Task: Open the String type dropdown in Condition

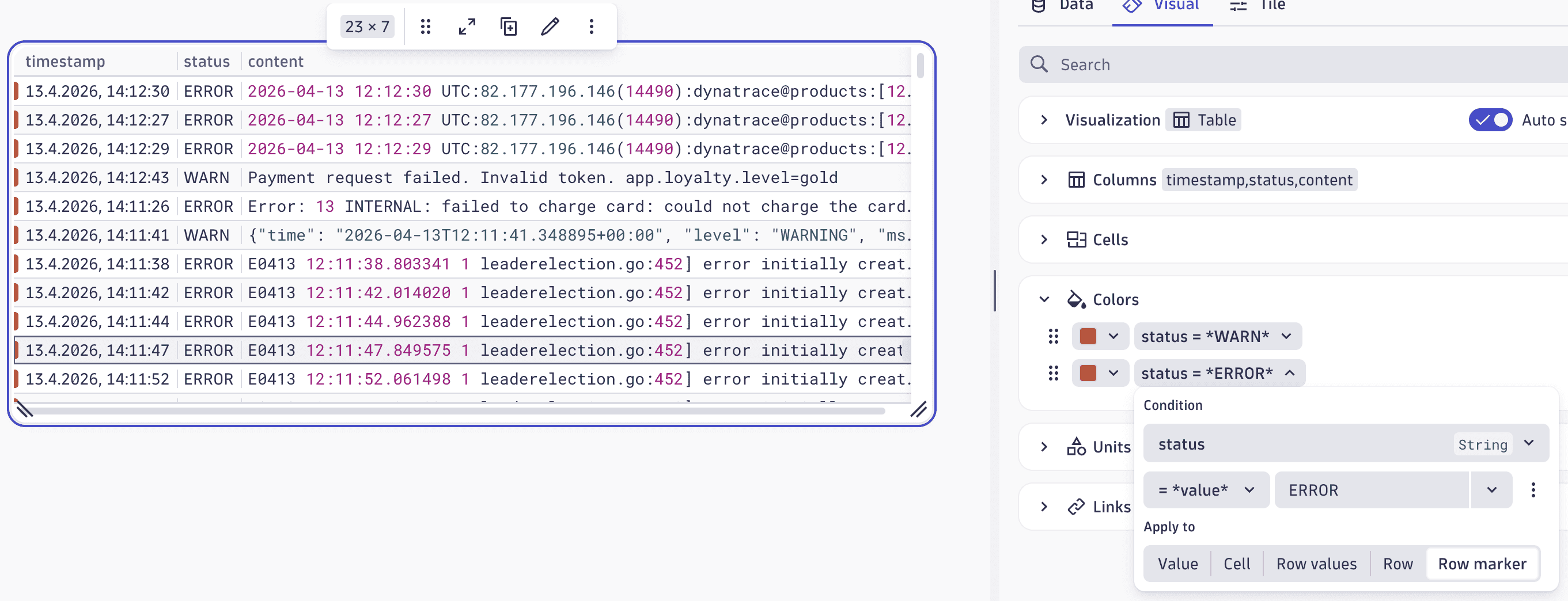Action: 1528,443
